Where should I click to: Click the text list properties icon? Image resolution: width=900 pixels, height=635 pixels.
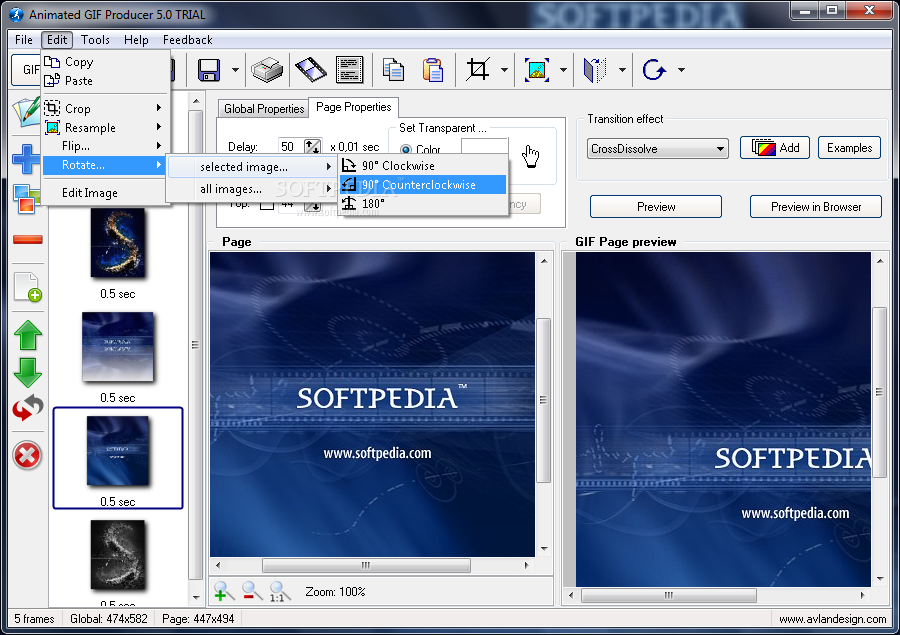(x=350, y=70)
